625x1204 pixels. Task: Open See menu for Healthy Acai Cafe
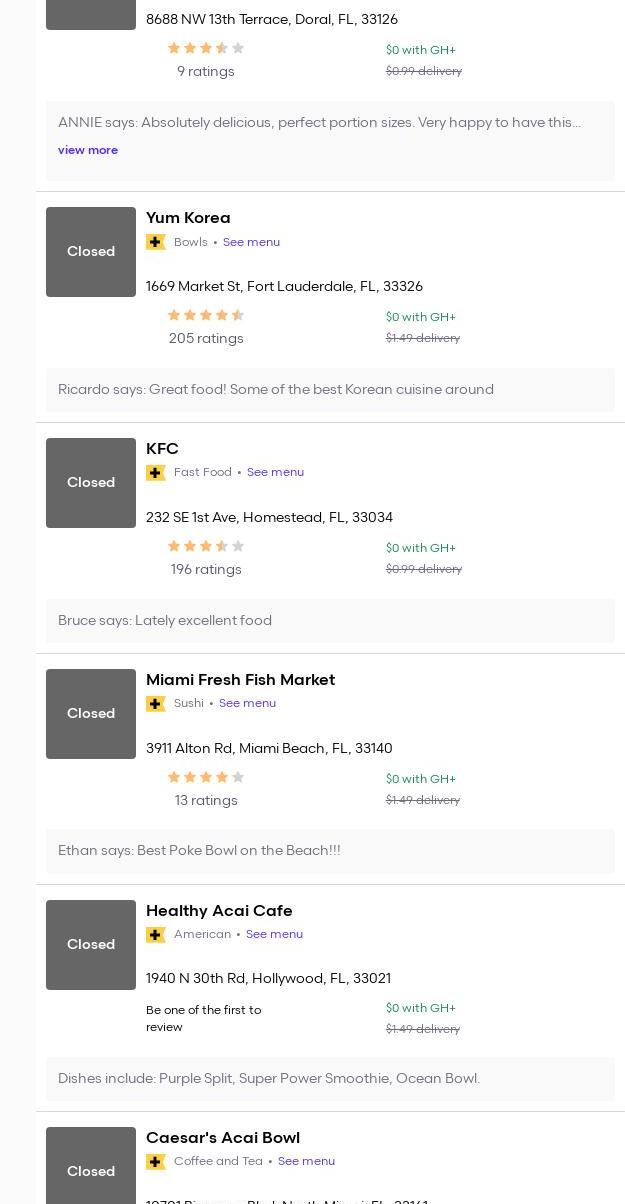(274, 934)
